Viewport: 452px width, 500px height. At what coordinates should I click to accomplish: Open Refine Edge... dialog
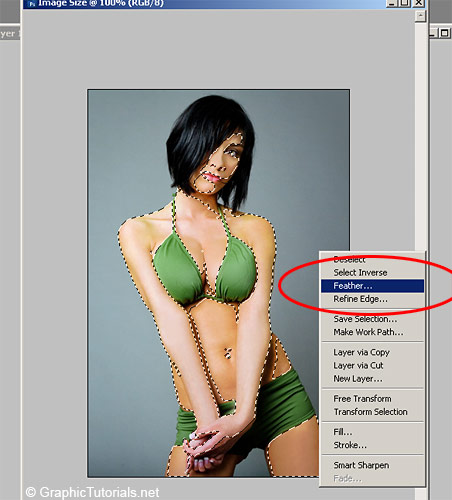[x=372, y=299]
